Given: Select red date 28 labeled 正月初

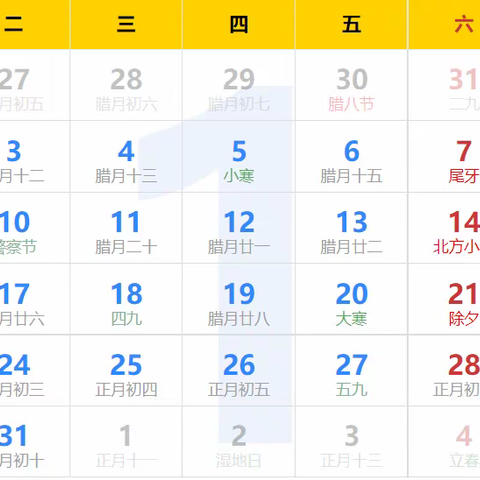Looking at the screenshot, I should click(444, 370).
